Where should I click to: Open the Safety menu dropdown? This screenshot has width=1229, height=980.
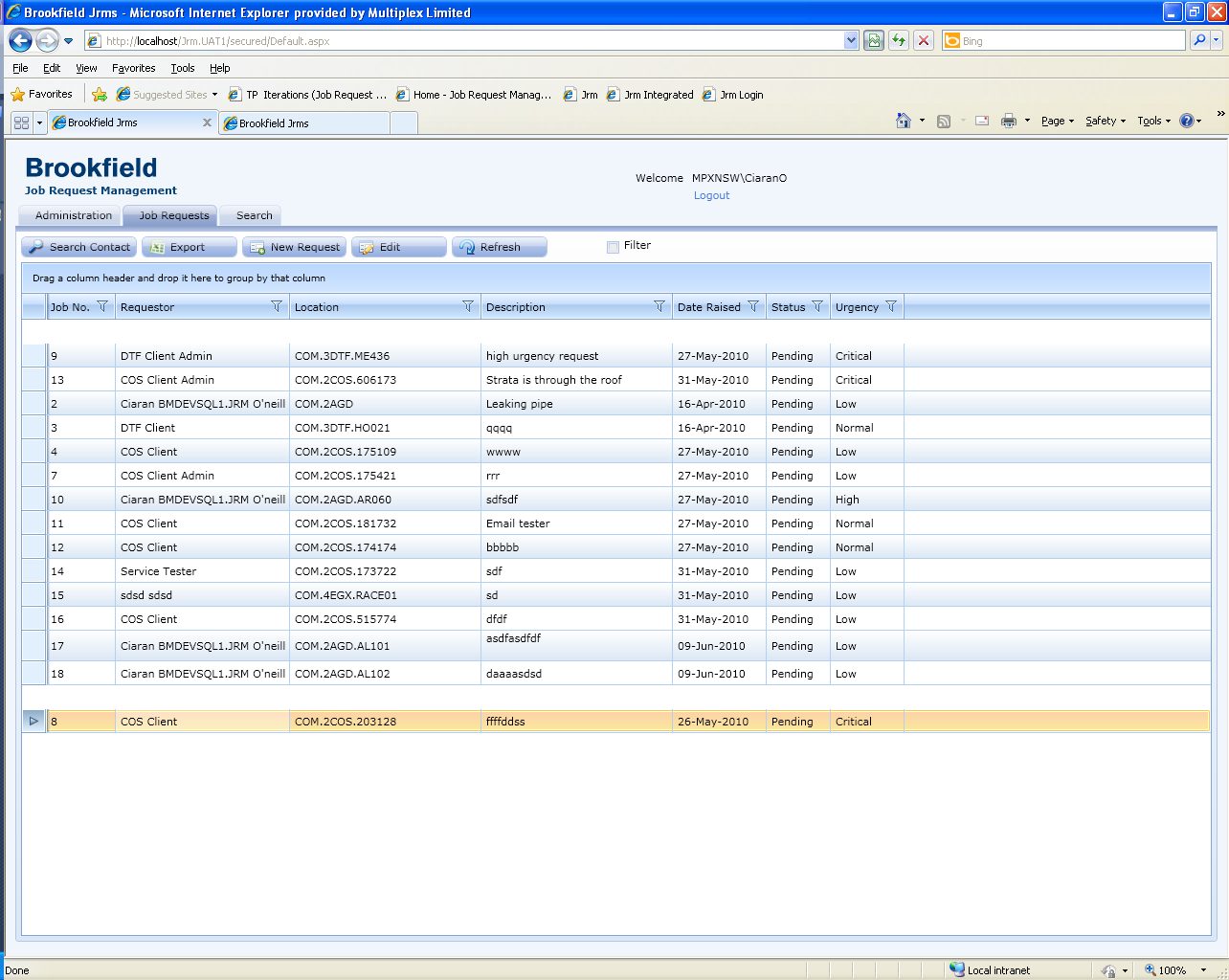1106,121
